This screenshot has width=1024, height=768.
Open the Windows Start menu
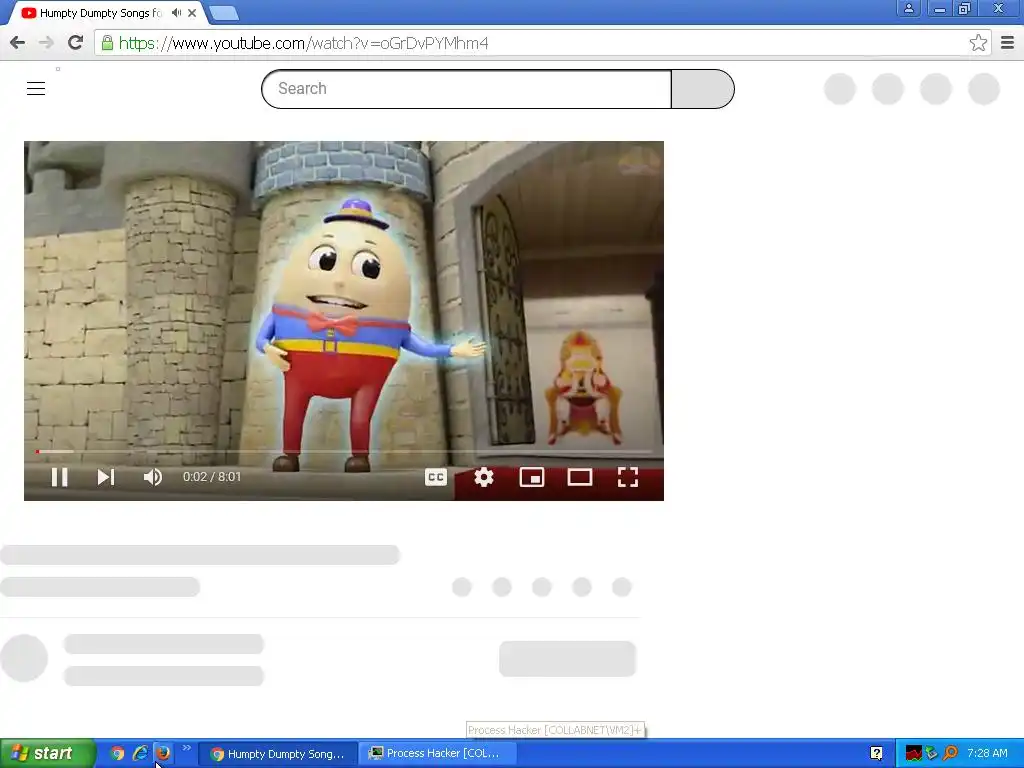point(47,754)
